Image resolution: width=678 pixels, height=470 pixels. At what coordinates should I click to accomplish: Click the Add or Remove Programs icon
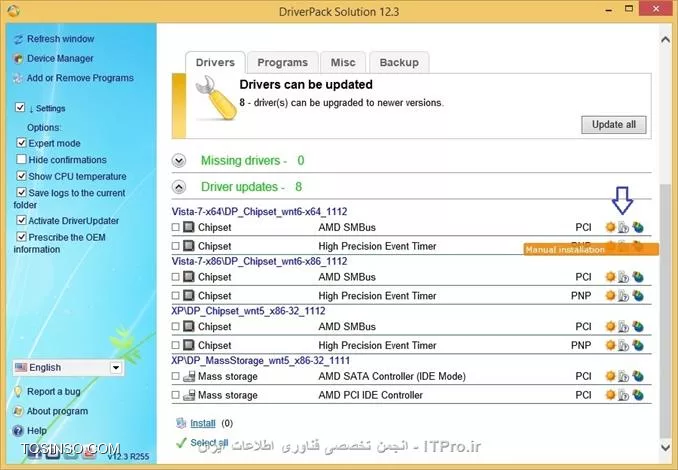point(18,78)
